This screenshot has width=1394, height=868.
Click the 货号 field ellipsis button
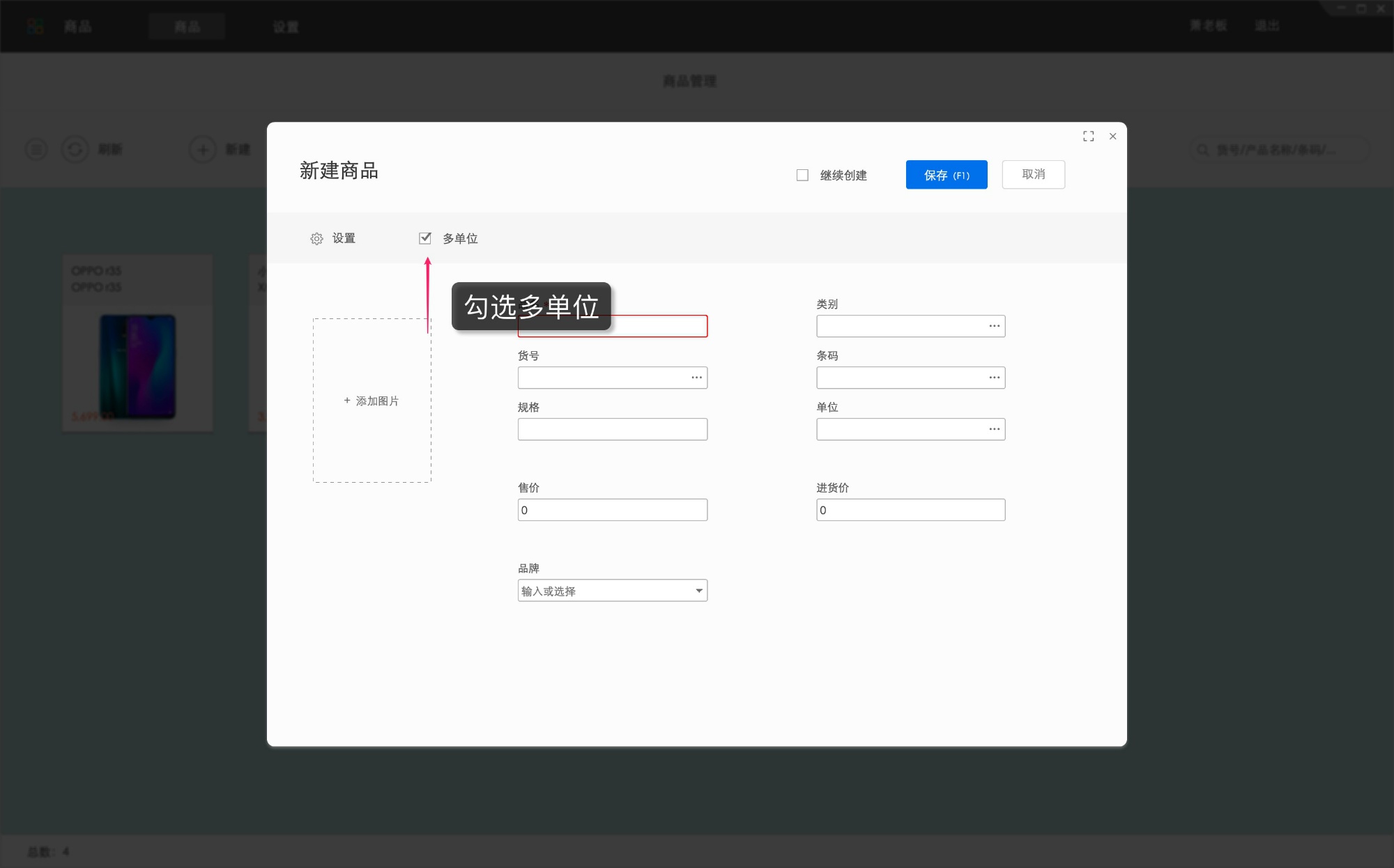point(696,378)
